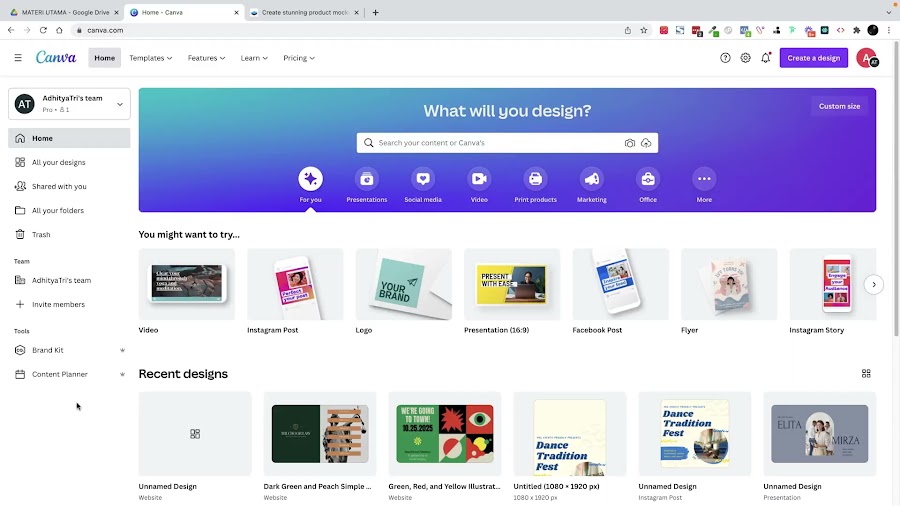Image resolution: width=900 pixels, height=506 pixels.
Task: Open All your designs in sidebar
Action: (x=69, y=162)
